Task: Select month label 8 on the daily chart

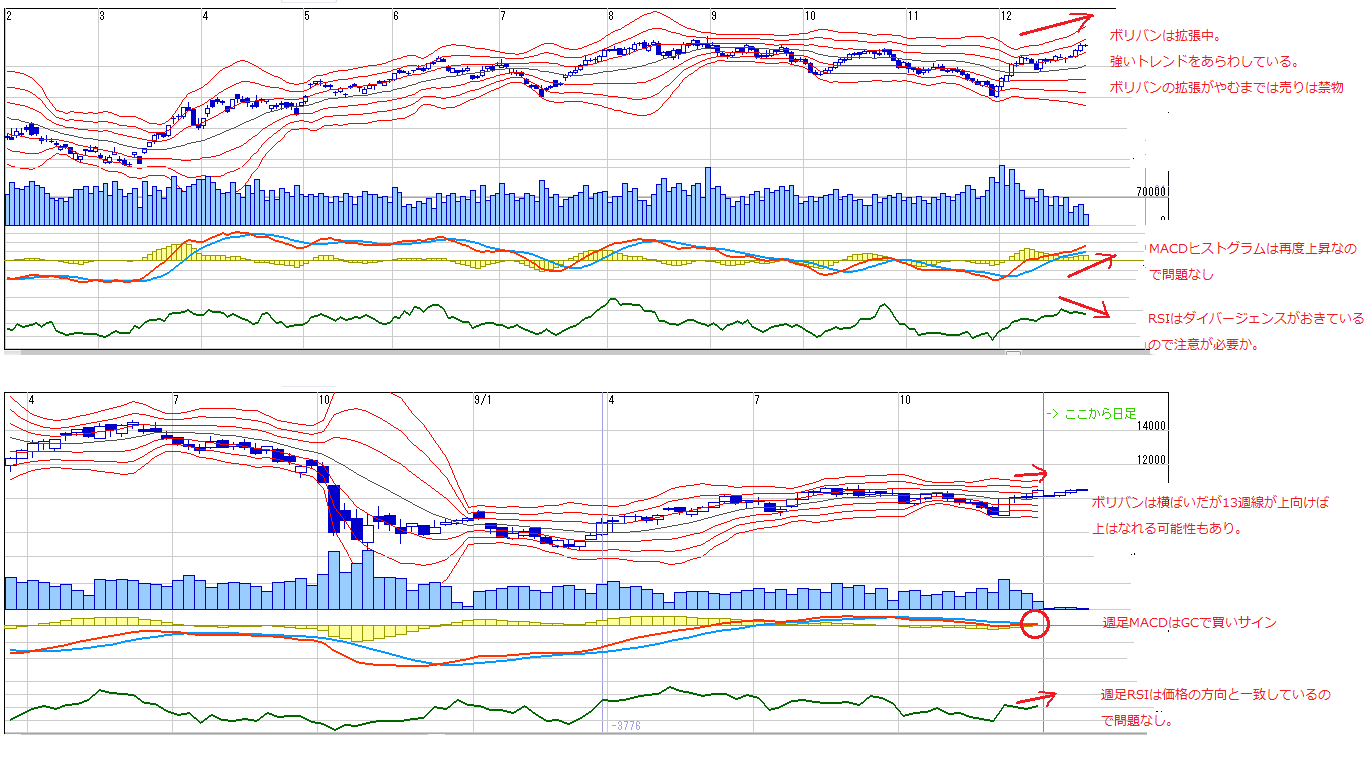Action: click(610, 16)
